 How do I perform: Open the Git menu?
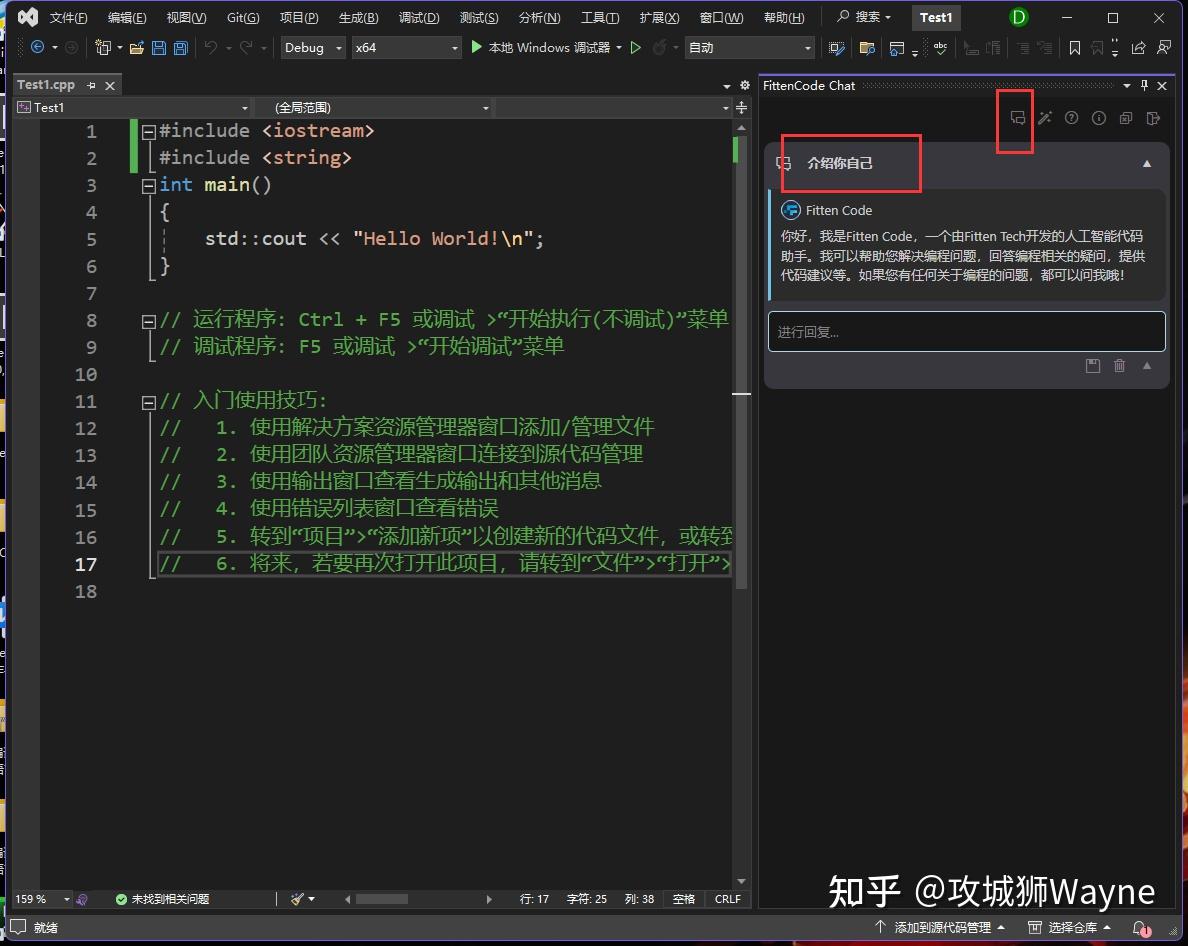(x=243, y=17)
